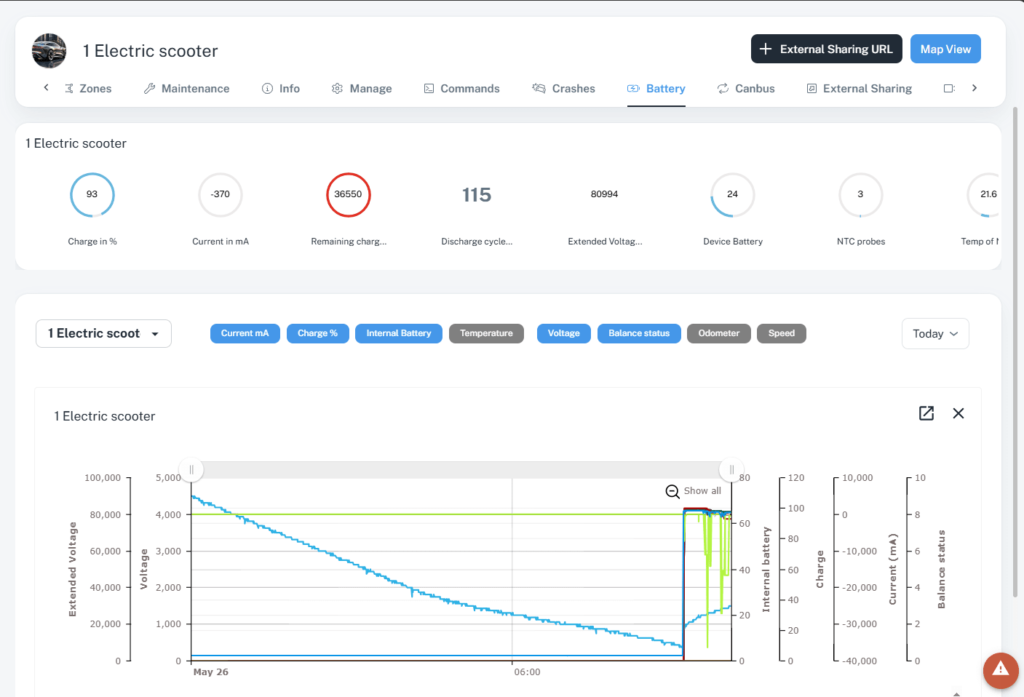The image size is (1024, 697).
Task: Click the External Sharing tab icon
Action: pyautogui.click(x=812, y=88)
